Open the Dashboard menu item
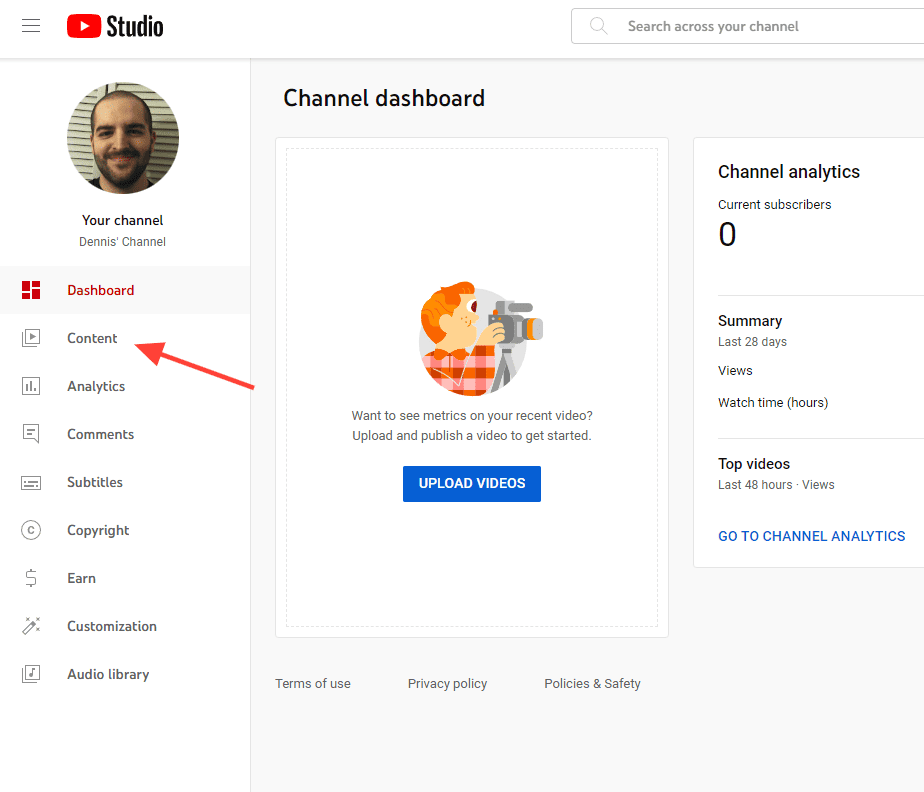 pos(100,290)
